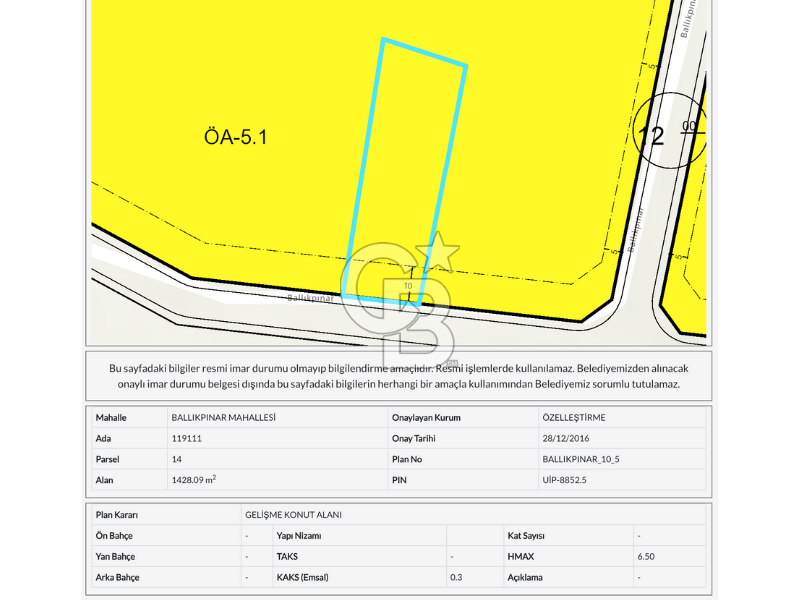Click the Onay Tarihi date 28/12/2016
Viewport: 800px width, 600px height.
pyautogui.click(x=566, y=438)
